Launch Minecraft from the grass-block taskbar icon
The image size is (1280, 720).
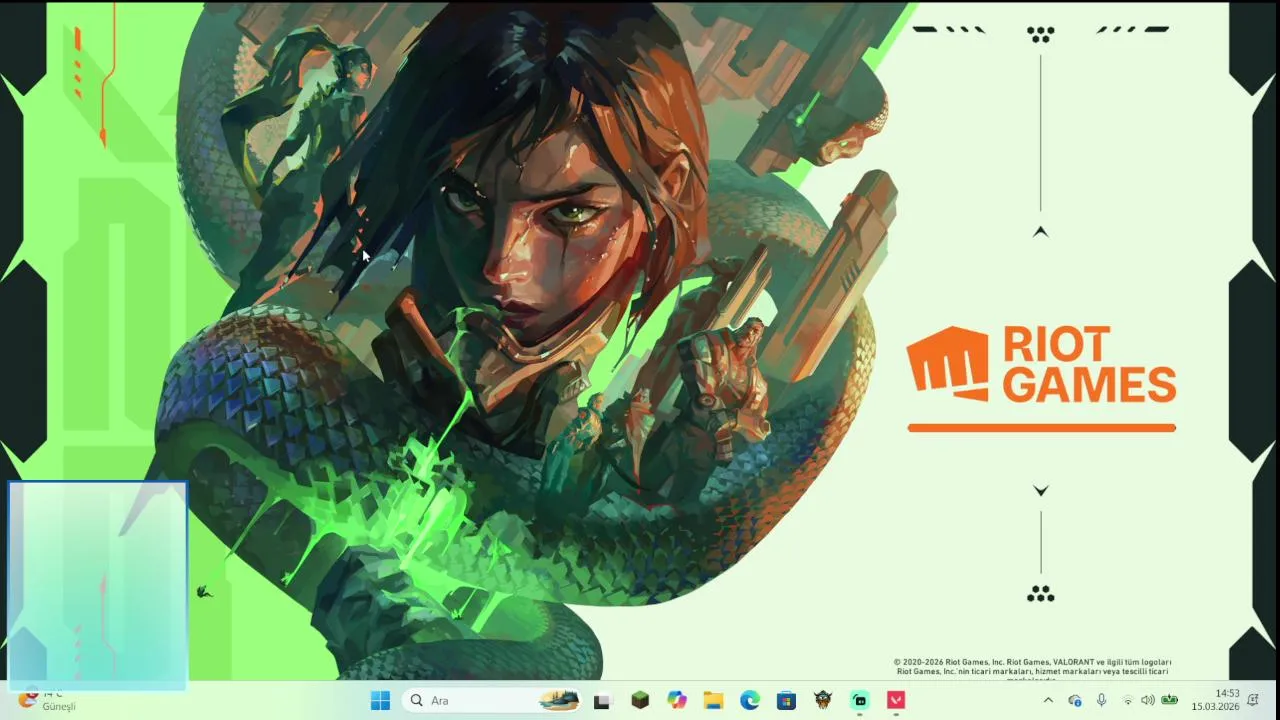(x=640, y=701)
